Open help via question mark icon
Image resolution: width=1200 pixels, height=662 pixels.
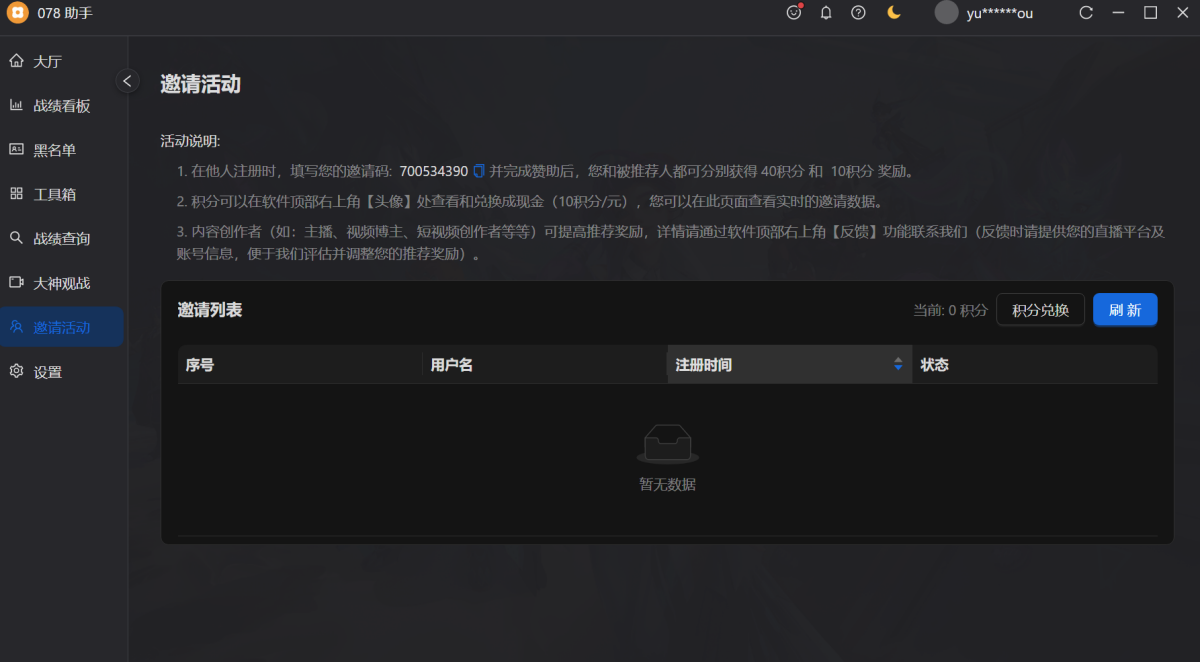coord(858,13)
